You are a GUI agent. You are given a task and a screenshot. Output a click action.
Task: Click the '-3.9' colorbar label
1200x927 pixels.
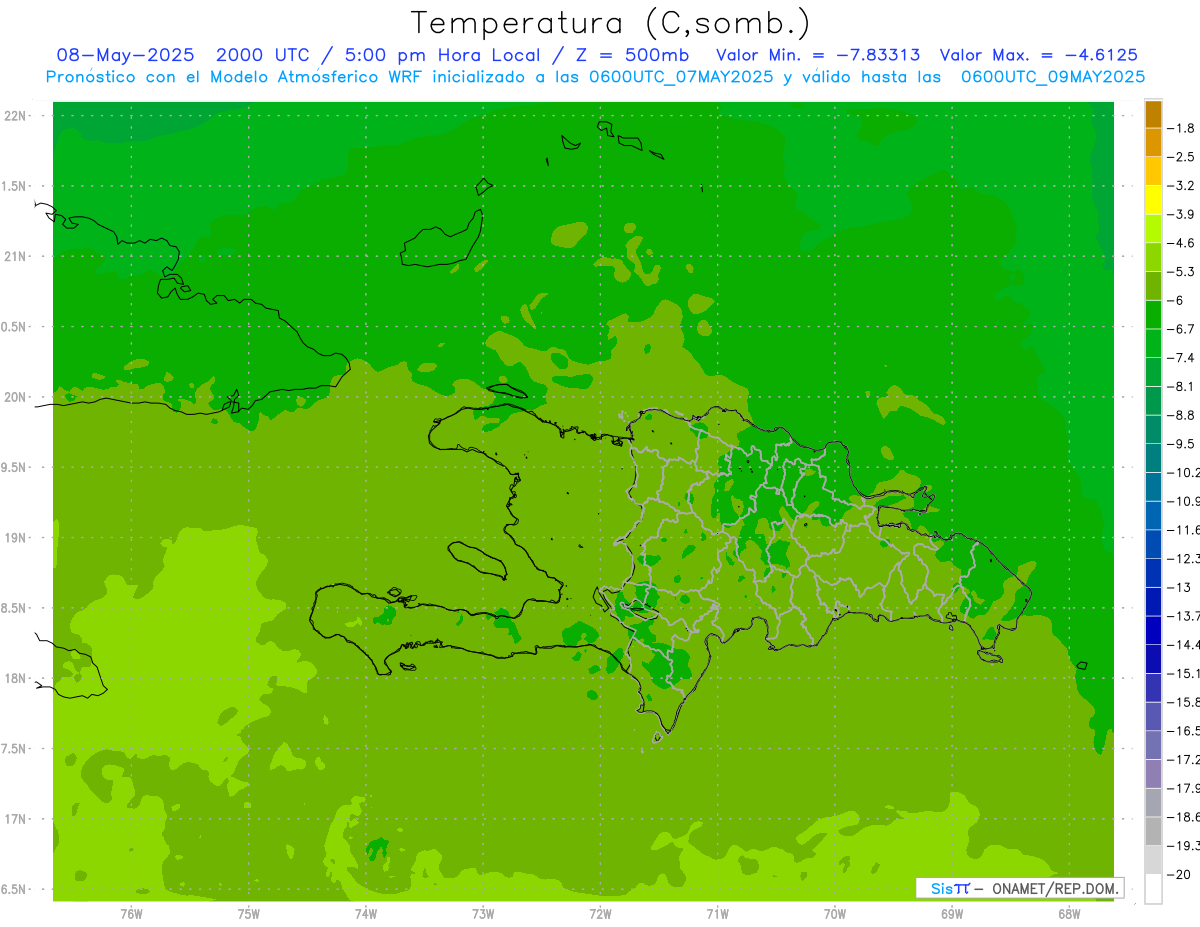1181,214
